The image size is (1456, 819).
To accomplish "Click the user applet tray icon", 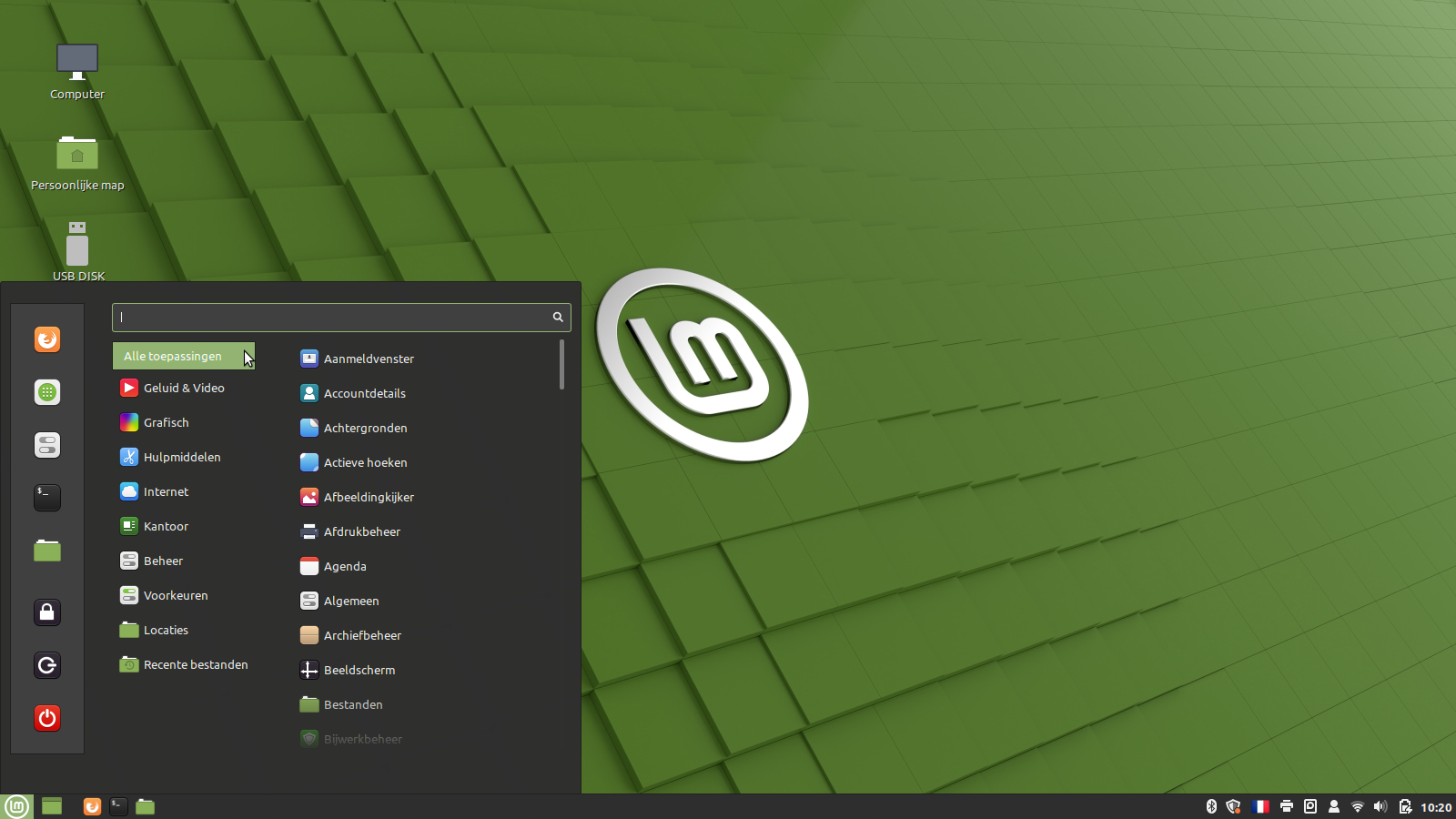I will click(x=1334, y=806).
